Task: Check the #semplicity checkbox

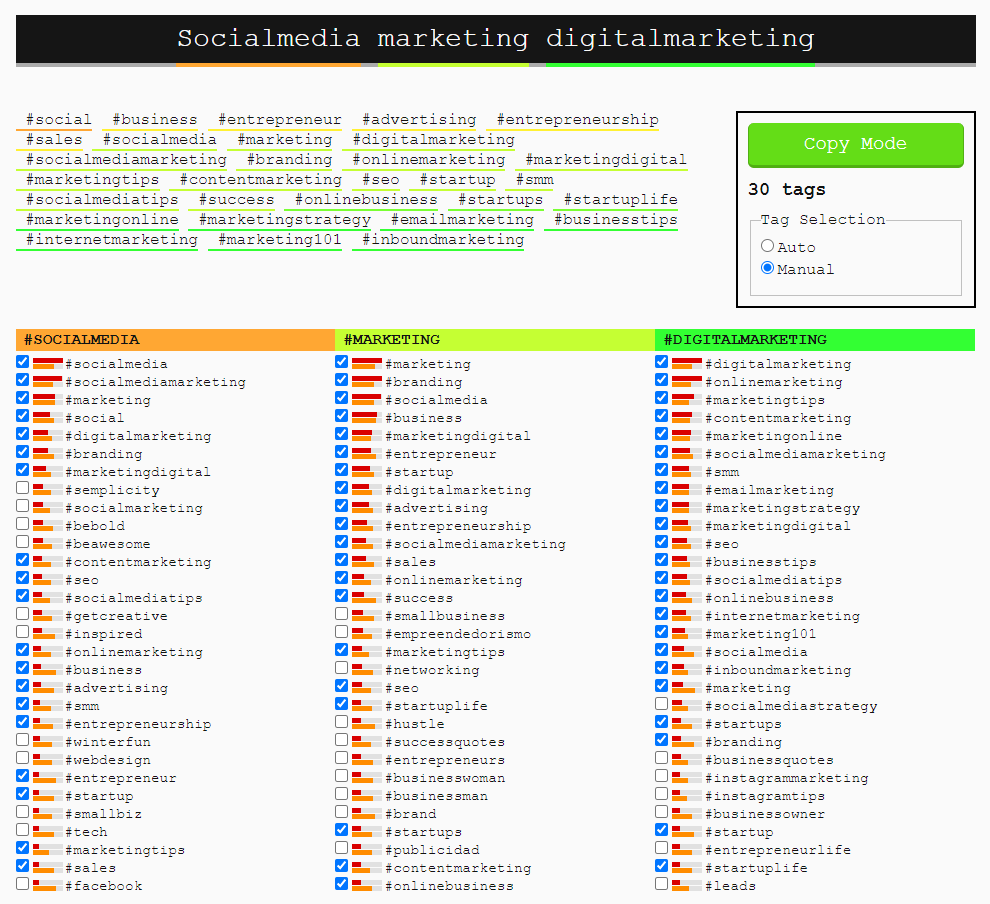Action: click(x=23, y=488)
